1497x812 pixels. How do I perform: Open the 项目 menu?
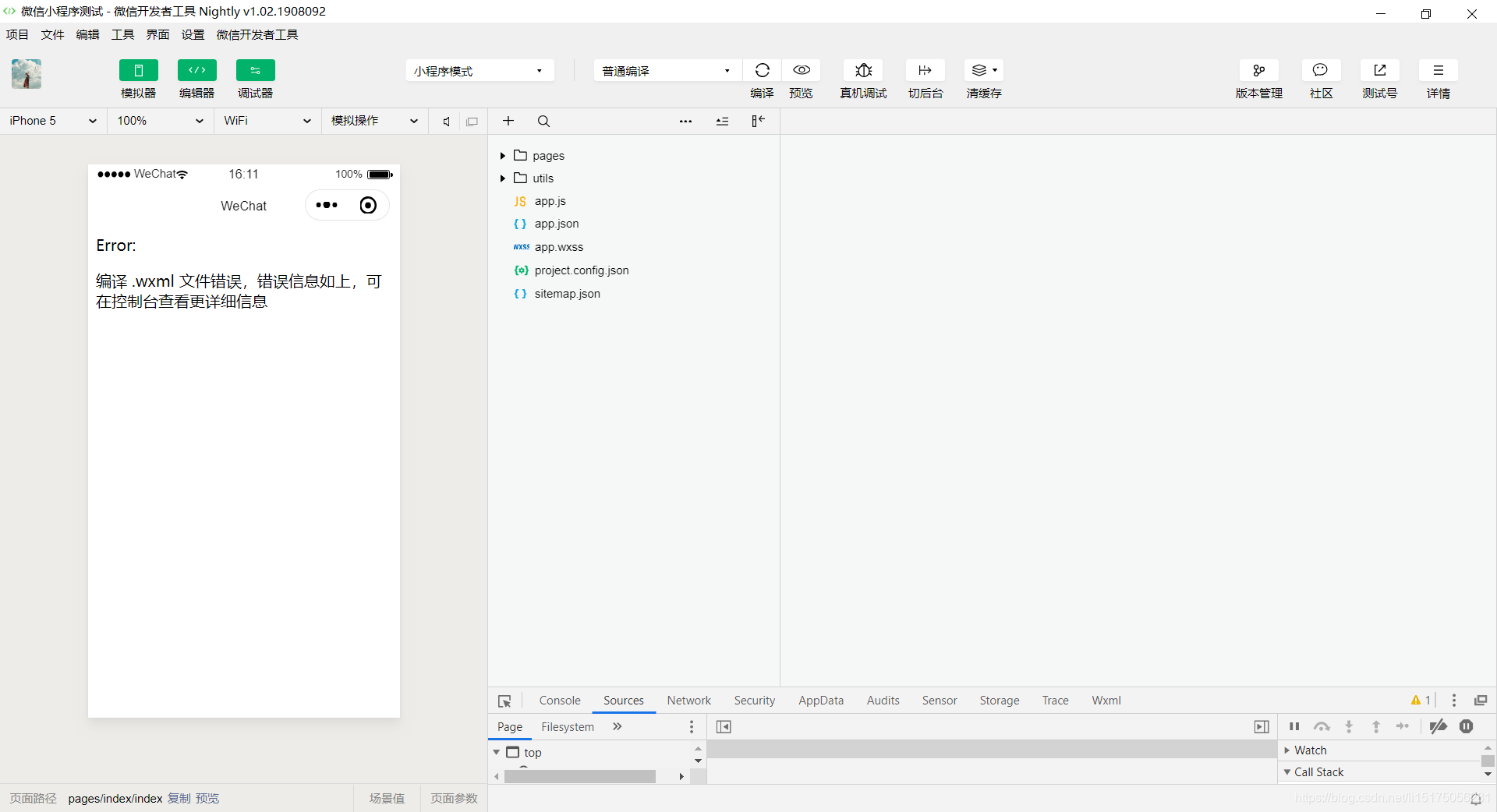[x=17, y=34]
